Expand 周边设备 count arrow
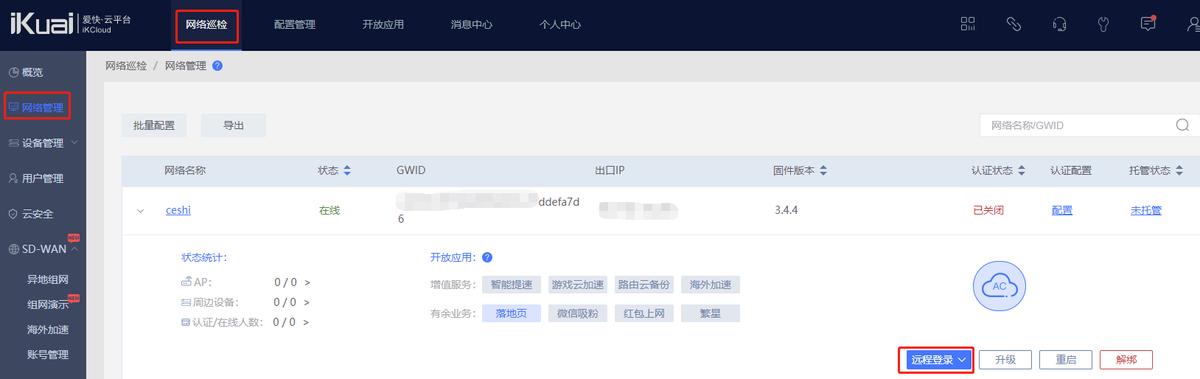1200x379 pixels. pyautogui.click(x=307, y=303)
